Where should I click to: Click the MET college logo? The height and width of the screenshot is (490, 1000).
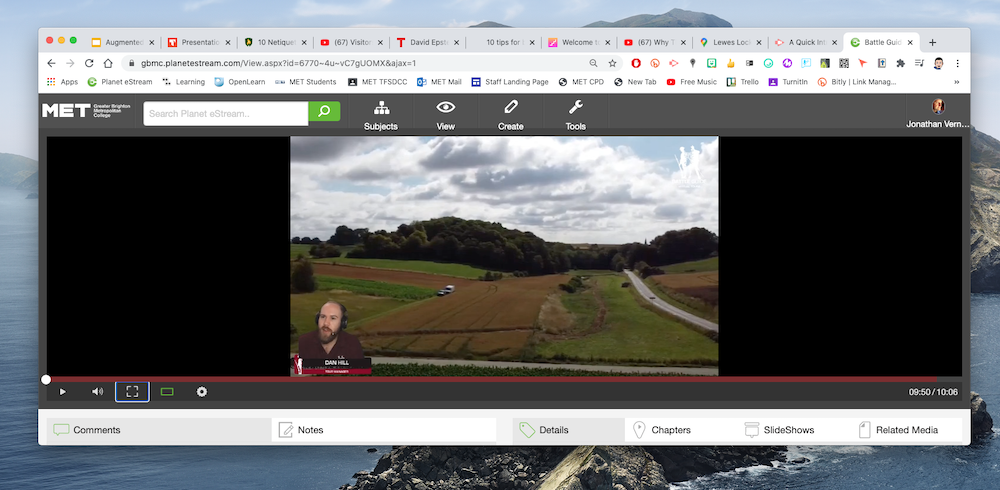coord(86,111)
